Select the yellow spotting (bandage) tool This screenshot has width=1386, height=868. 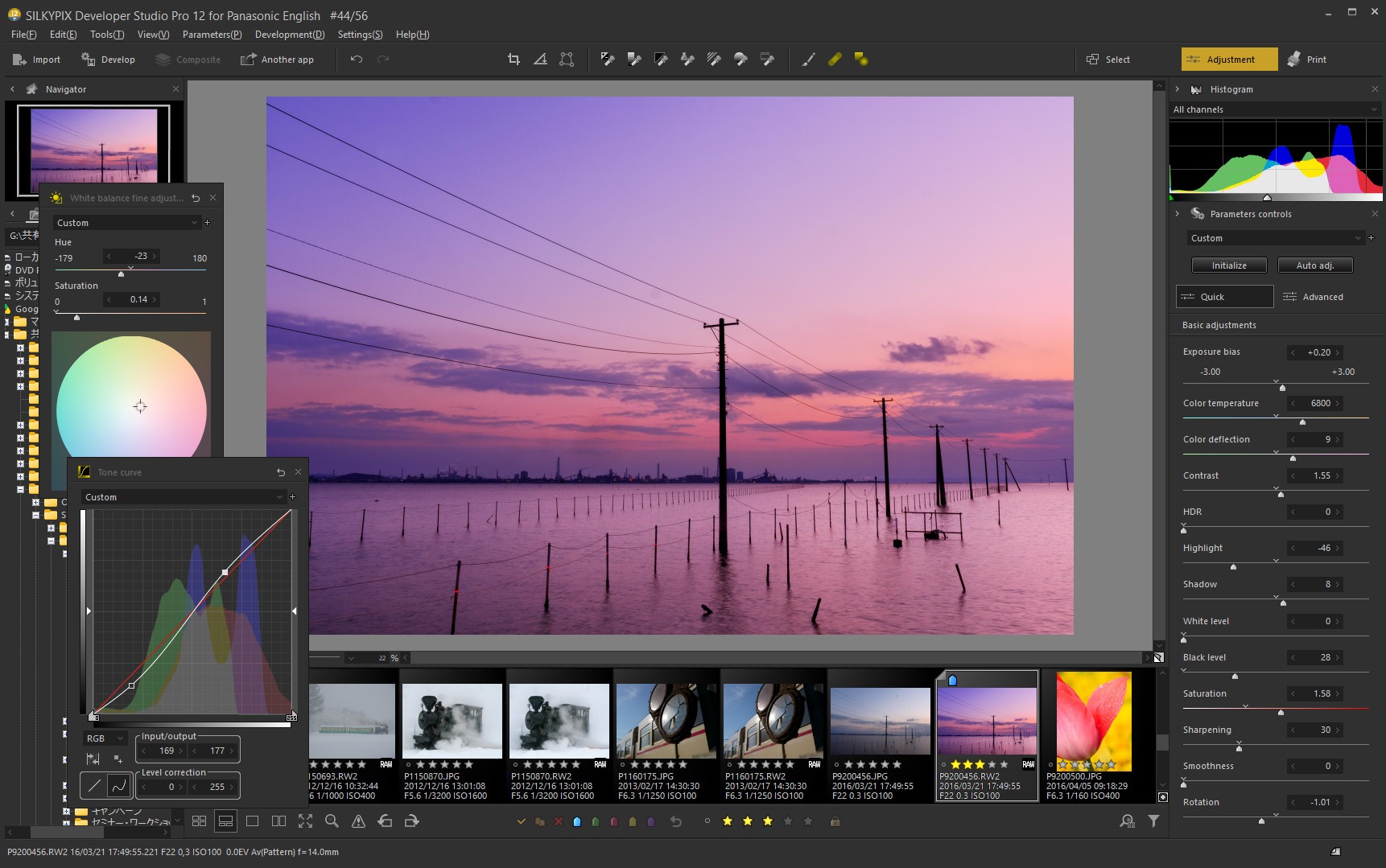pyautogui.click(x=835, y=59)
